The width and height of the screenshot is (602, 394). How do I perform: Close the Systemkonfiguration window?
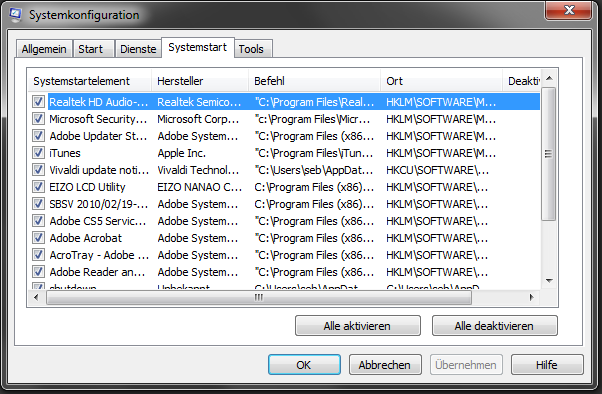569,10
